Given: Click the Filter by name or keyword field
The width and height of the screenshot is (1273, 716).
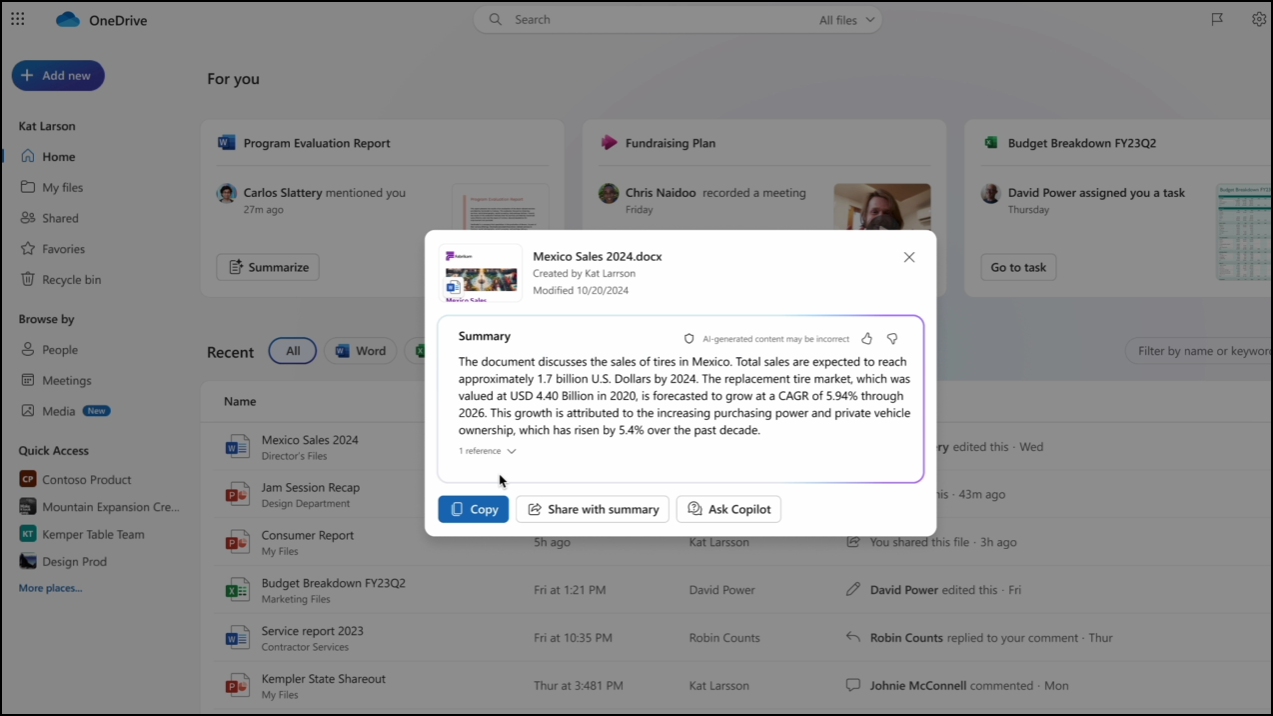Looking at the screenshot, I should [1200, 351].
